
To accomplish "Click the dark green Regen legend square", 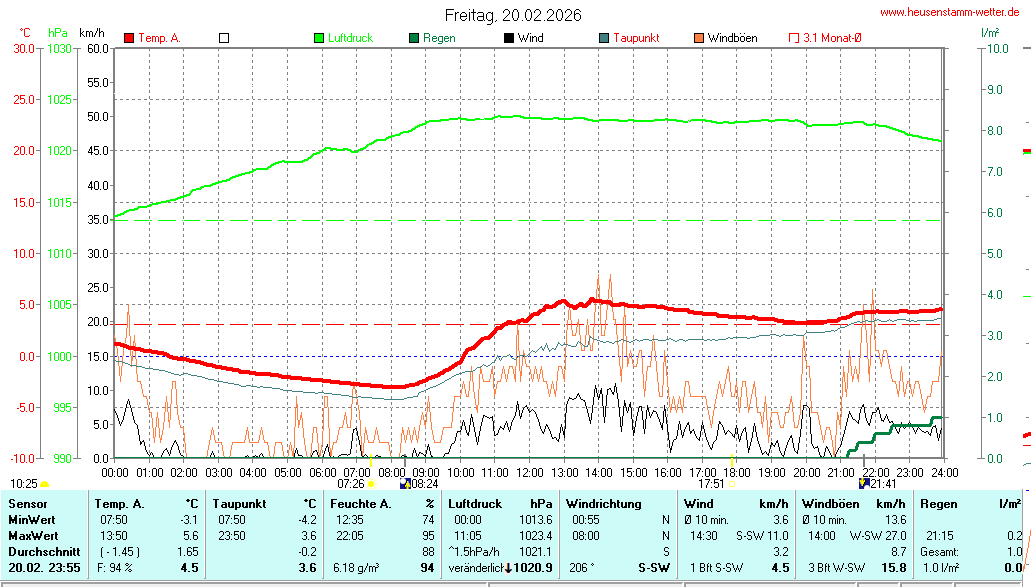I will tap(414, 38).
